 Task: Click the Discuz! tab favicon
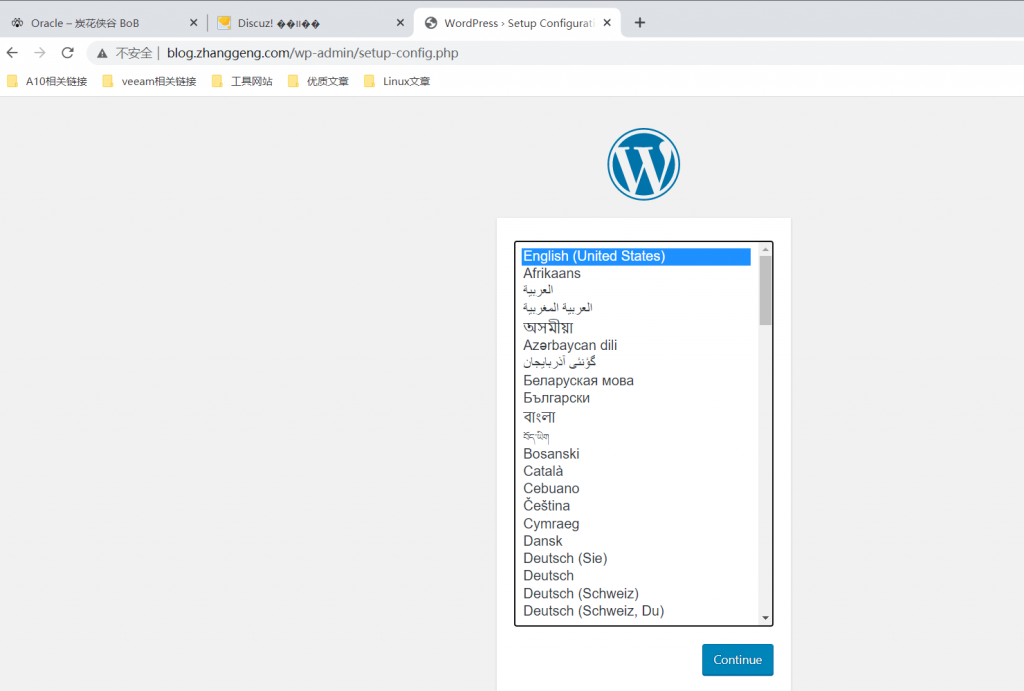pos(224,23)
